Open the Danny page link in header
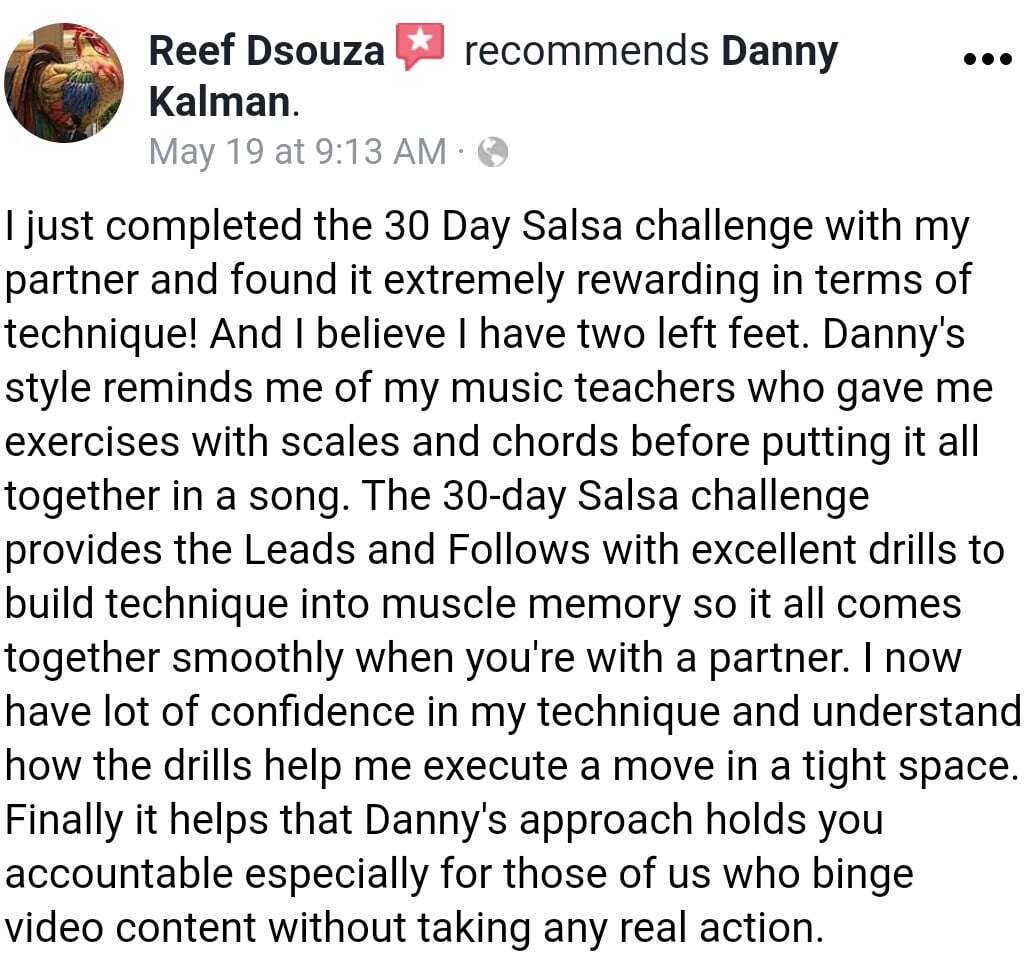This screenshot has width=1027, height=955. pos(779,52)
